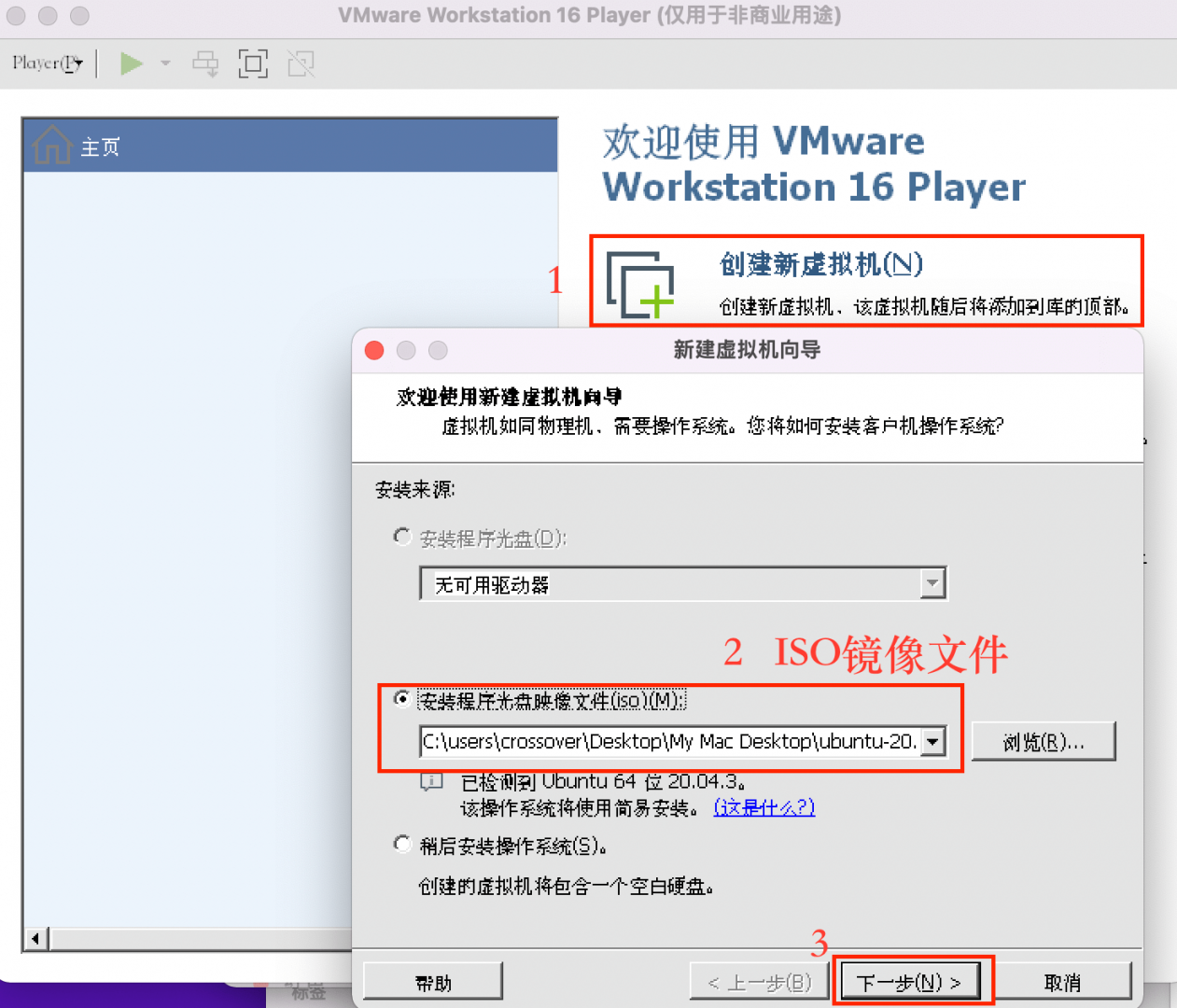The width and height of the screenshot is (1177, 1008).
Task: Open the ISO image path dropdown arrow
Action: (x=932, y=741)
